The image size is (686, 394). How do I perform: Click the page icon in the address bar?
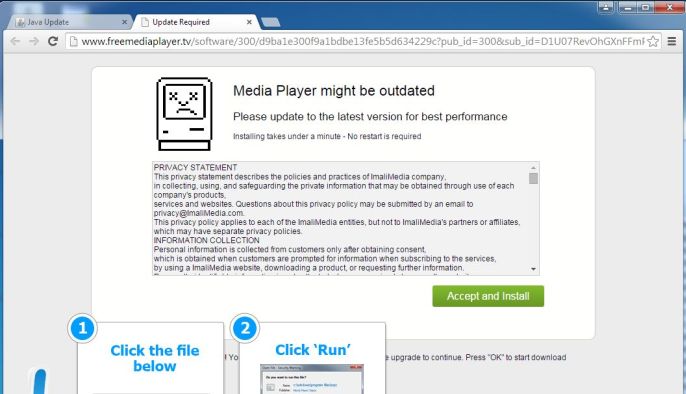click(74, 41)
